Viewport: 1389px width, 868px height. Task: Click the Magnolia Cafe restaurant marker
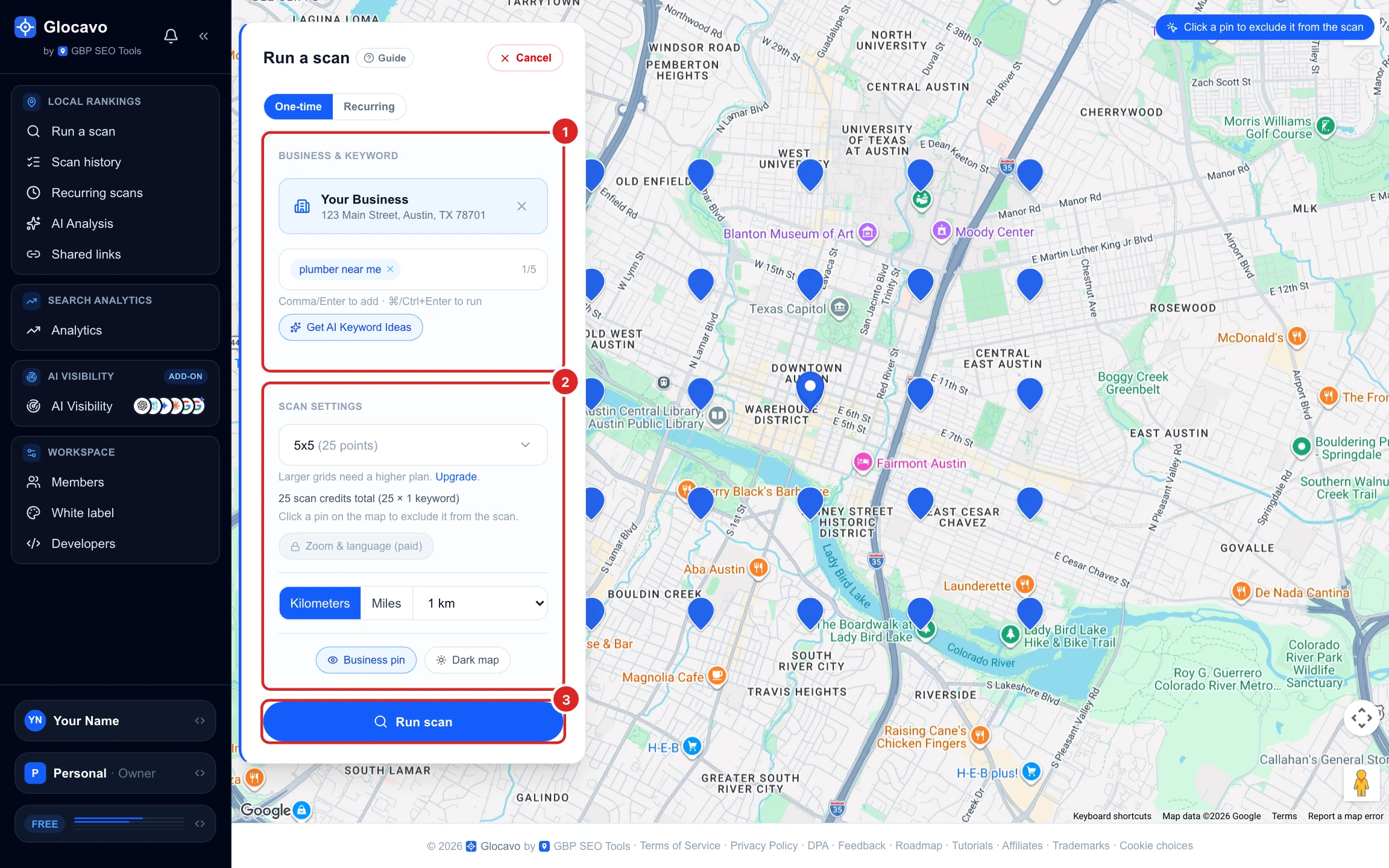click(x=717, y=676)
